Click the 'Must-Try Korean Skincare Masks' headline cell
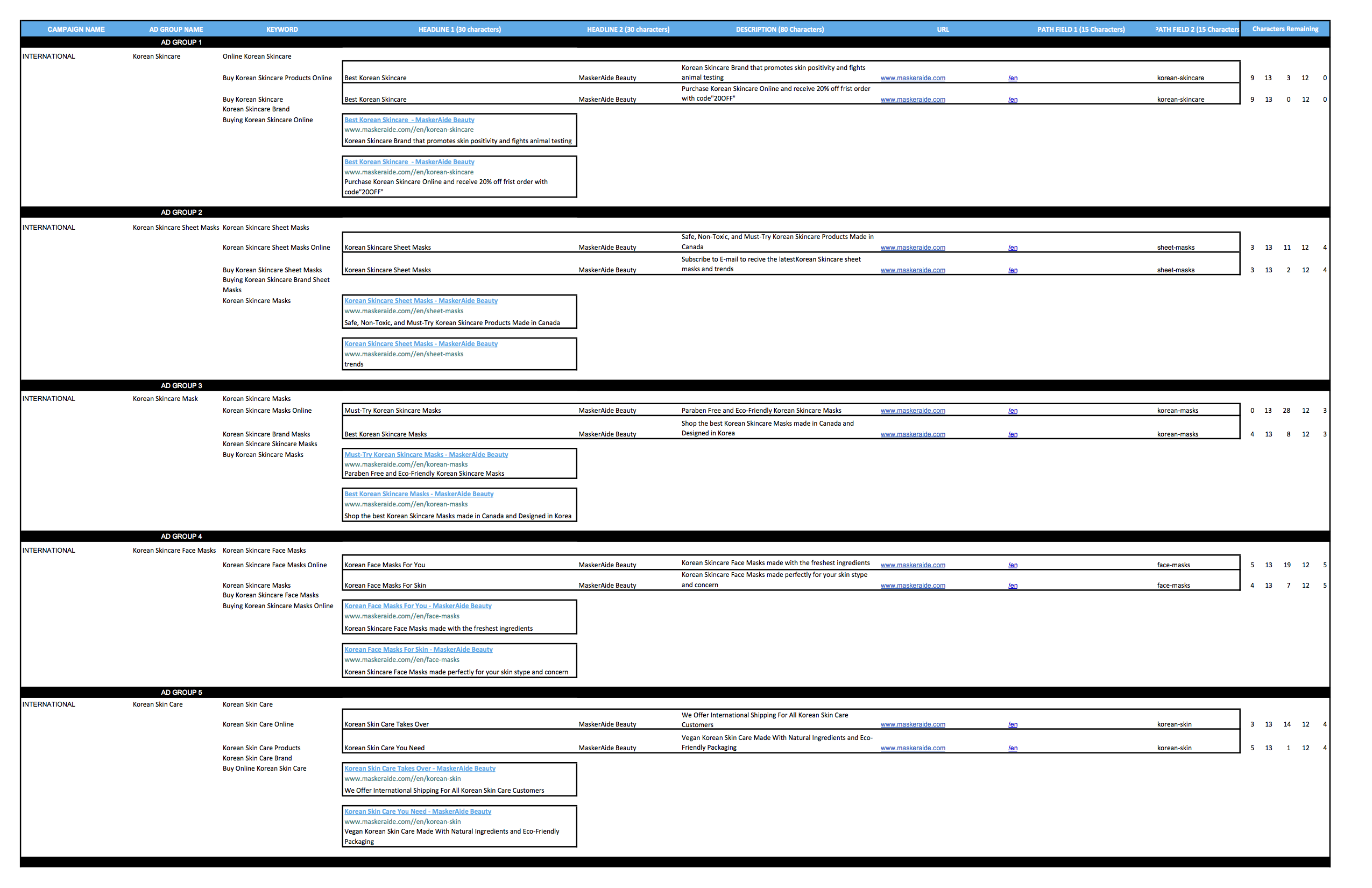 coord(393,411)
